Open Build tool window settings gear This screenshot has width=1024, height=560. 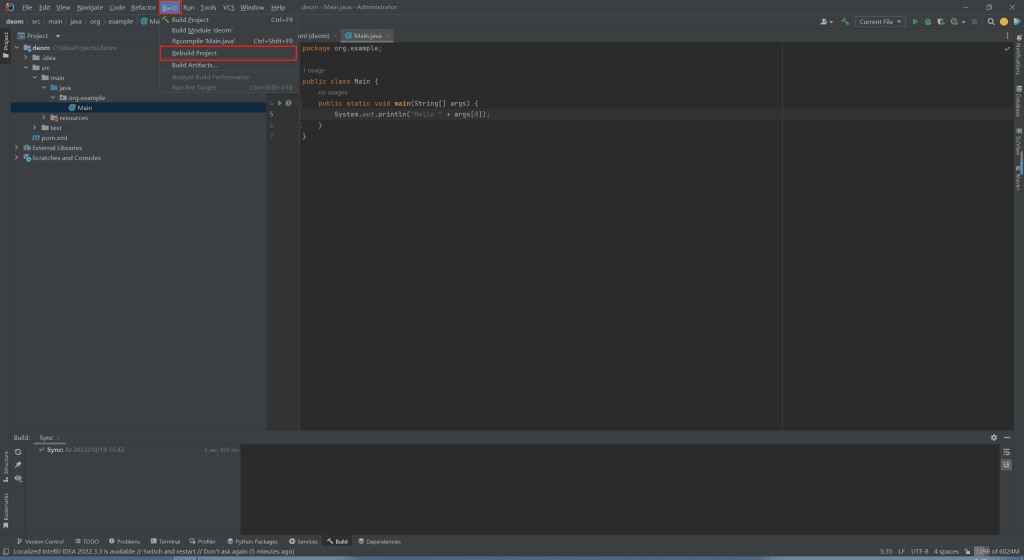pyautogui.click(x=993, y=438)
